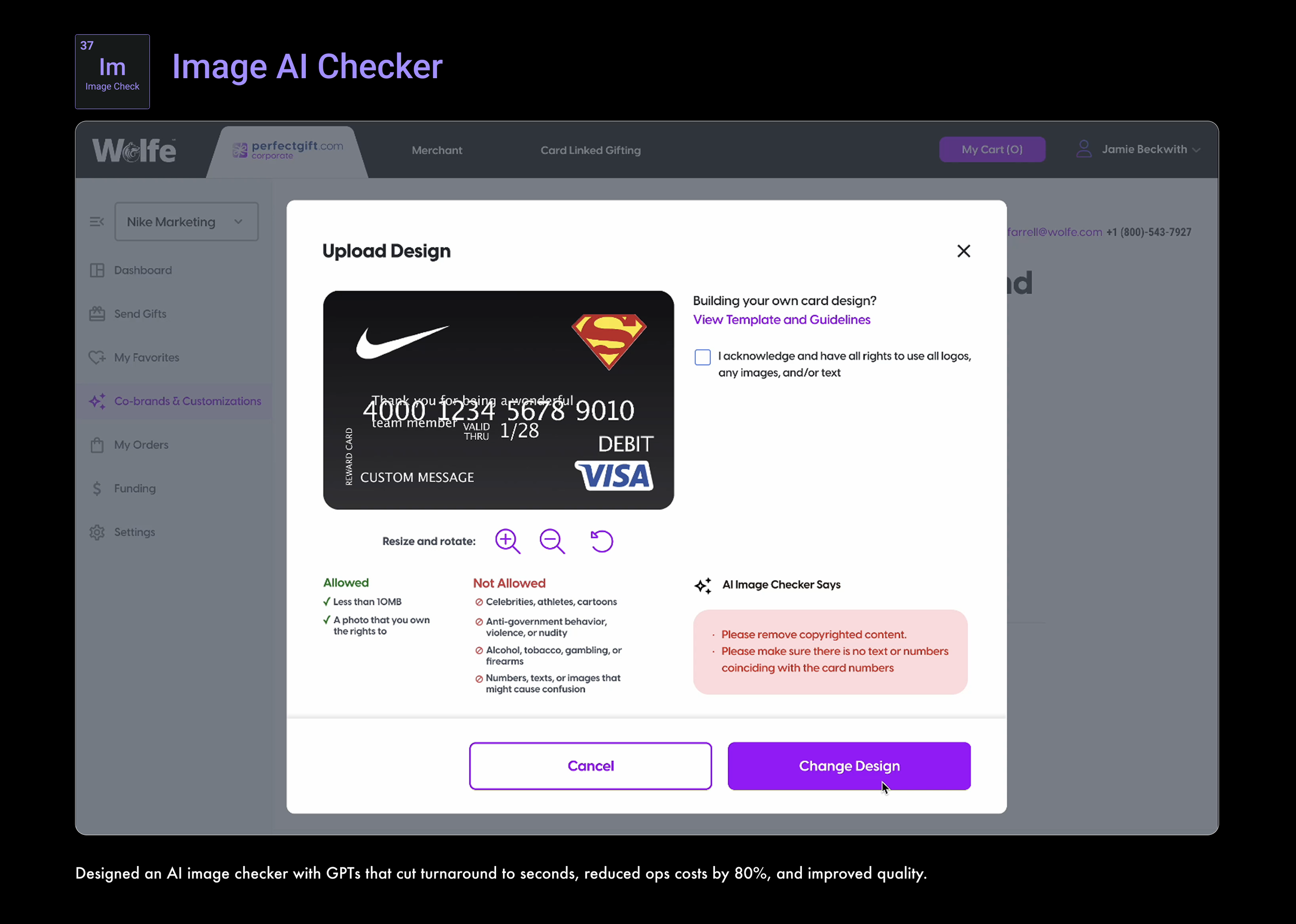1296x924 pixels.
Task: Rotate the card design using the rotate icon
Action: 601,541
